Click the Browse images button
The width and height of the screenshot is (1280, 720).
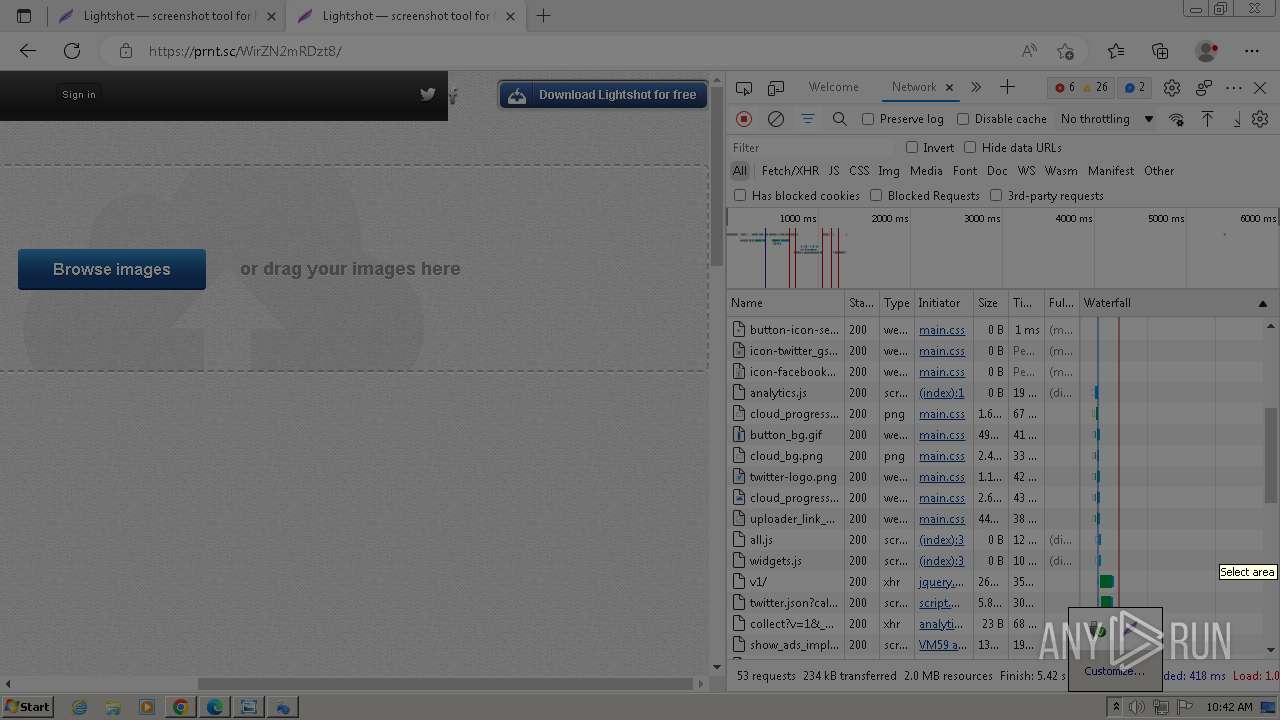[112, 269]
